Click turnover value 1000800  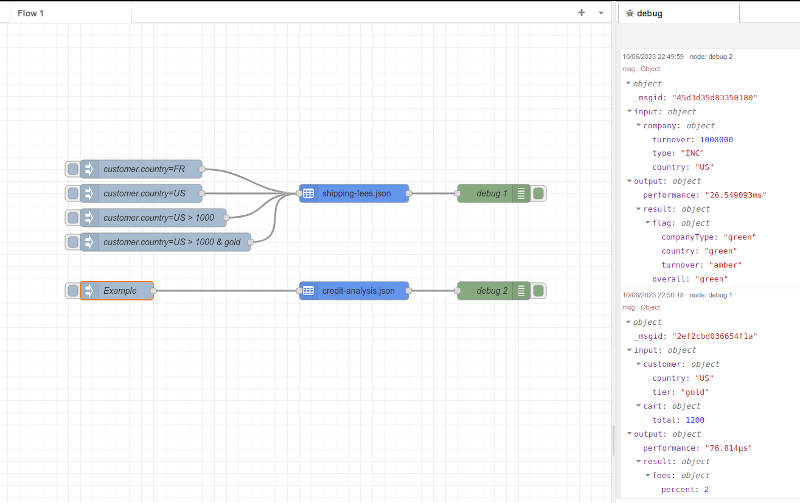[x=716, y=139]
